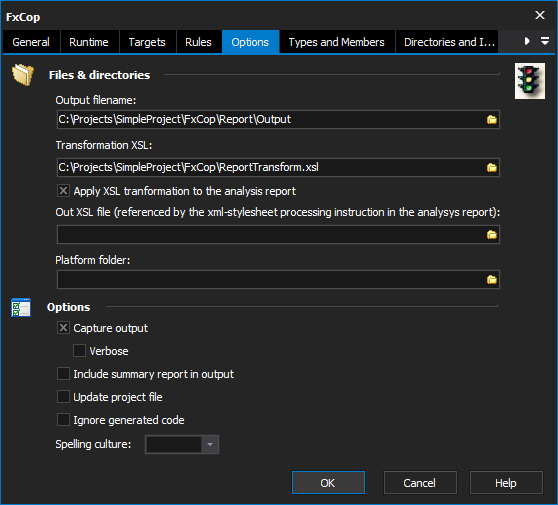This screenshot has width=558, height=505.
Task: Enable the Verbose checkbox
Action: pos(79,351)
